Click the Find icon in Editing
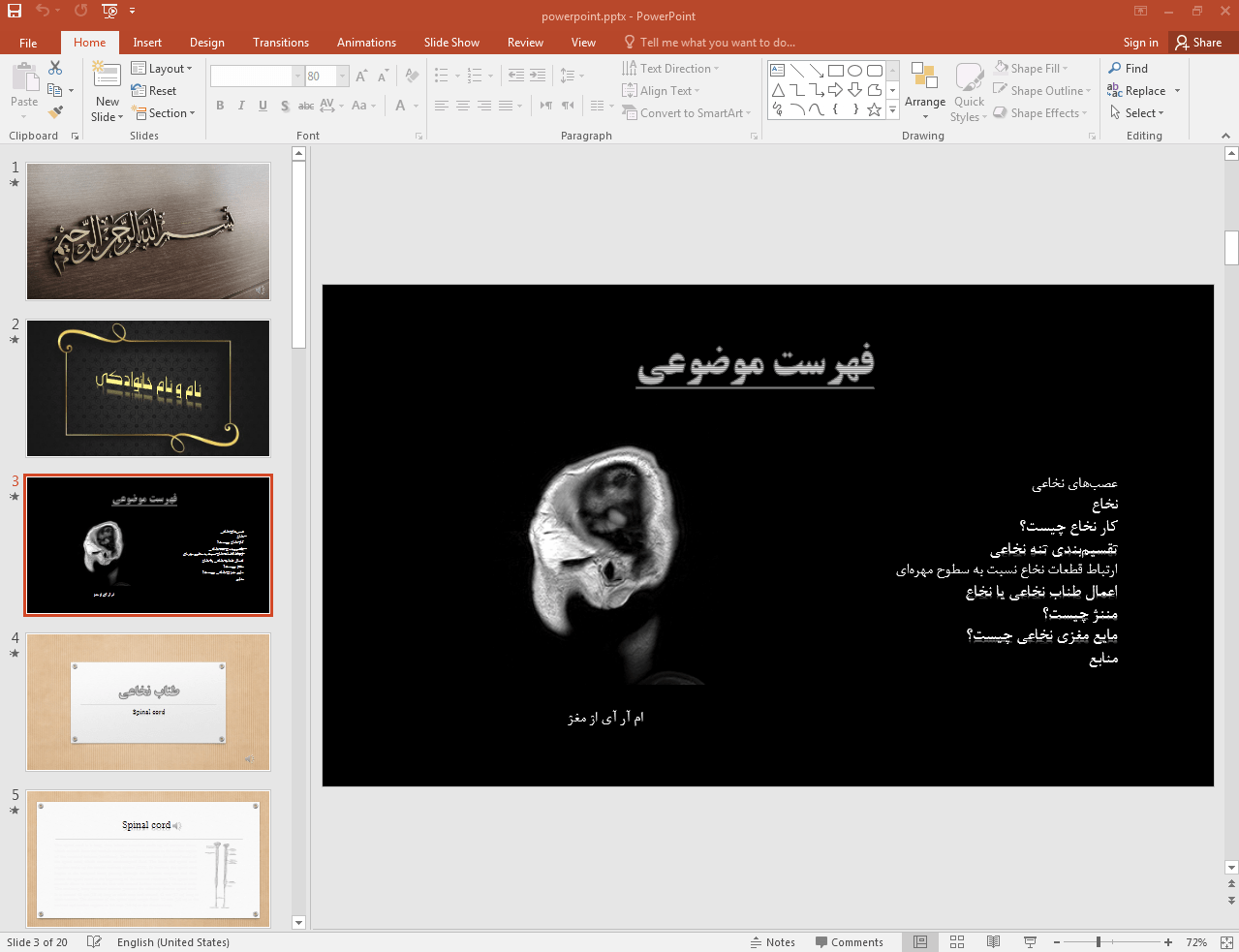The height and width of the screenshot is (952, 1239). pos(1129,69)
